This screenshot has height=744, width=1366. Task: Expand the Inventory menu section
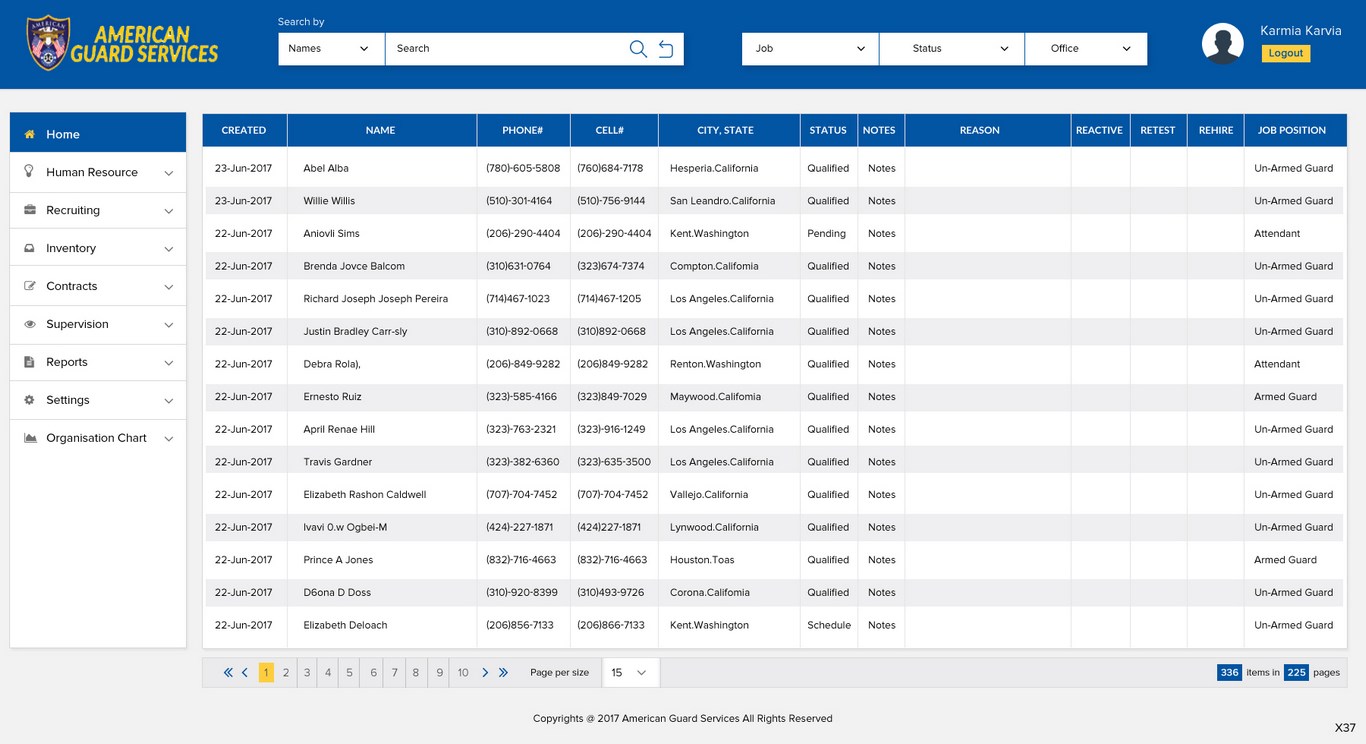pos(98,248)
